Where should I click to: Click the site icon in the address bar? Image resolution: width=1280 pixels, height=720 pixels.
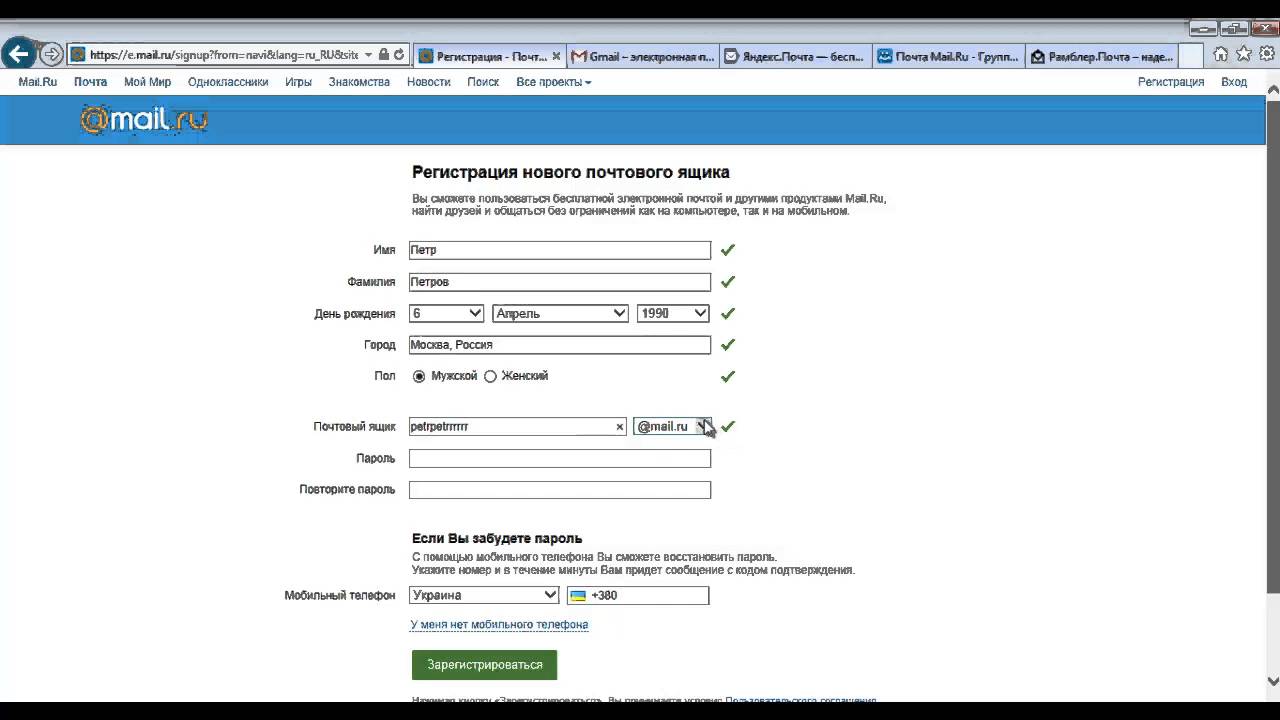tap(78, 55)
